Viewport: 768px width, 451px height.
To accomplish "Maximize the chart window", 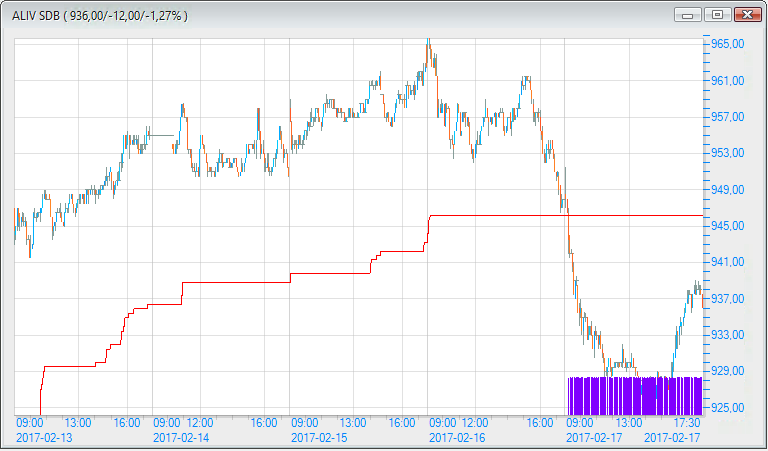I will tap(716, 15).
